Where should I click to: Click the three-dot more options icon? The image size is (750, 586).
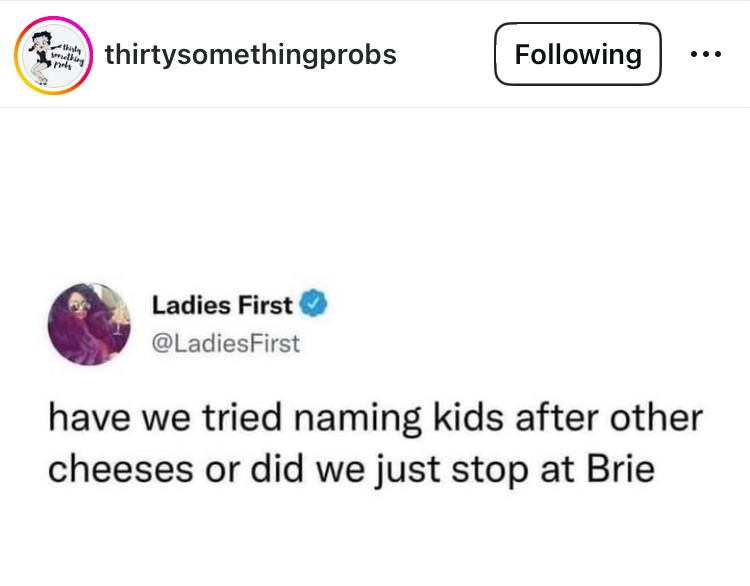tap(706, 54)
